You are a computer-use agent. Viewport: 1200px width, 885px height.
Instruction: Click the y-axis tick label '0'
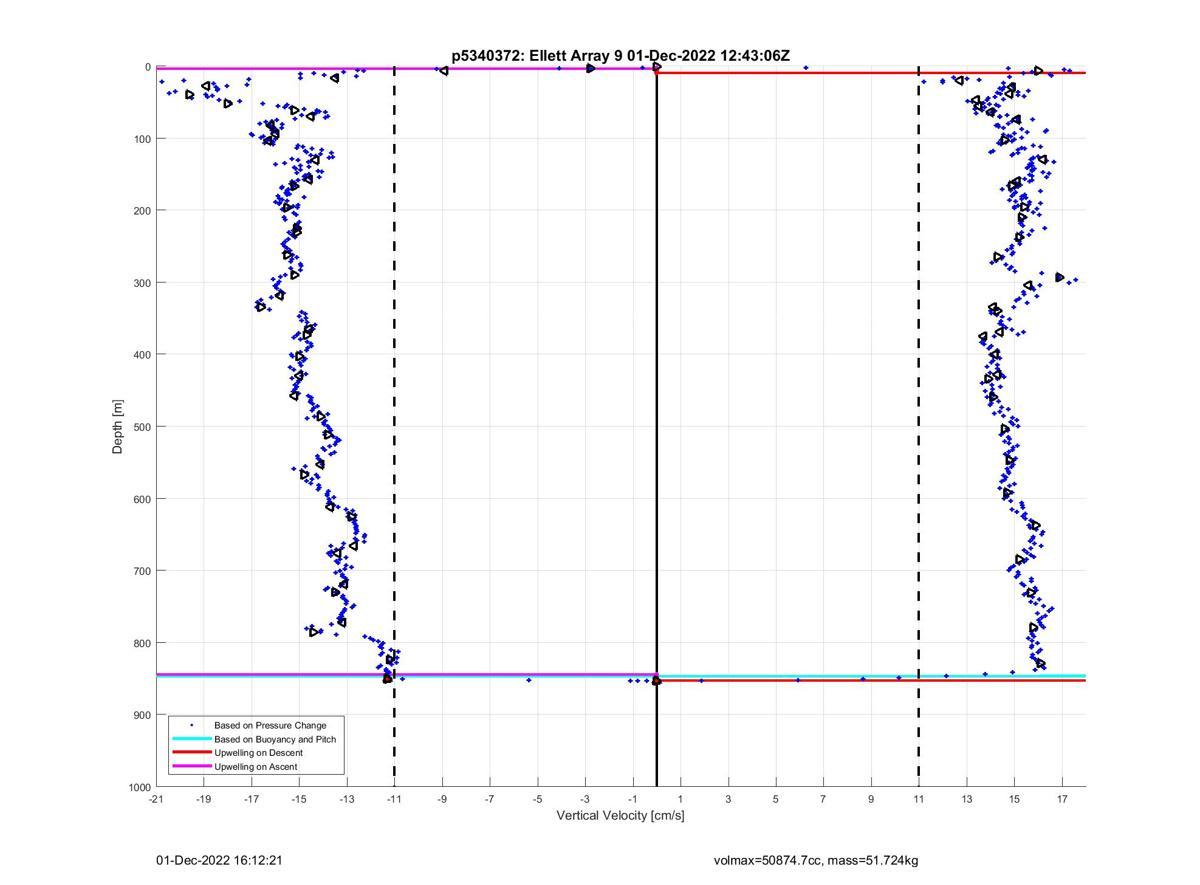coord(147,67)
